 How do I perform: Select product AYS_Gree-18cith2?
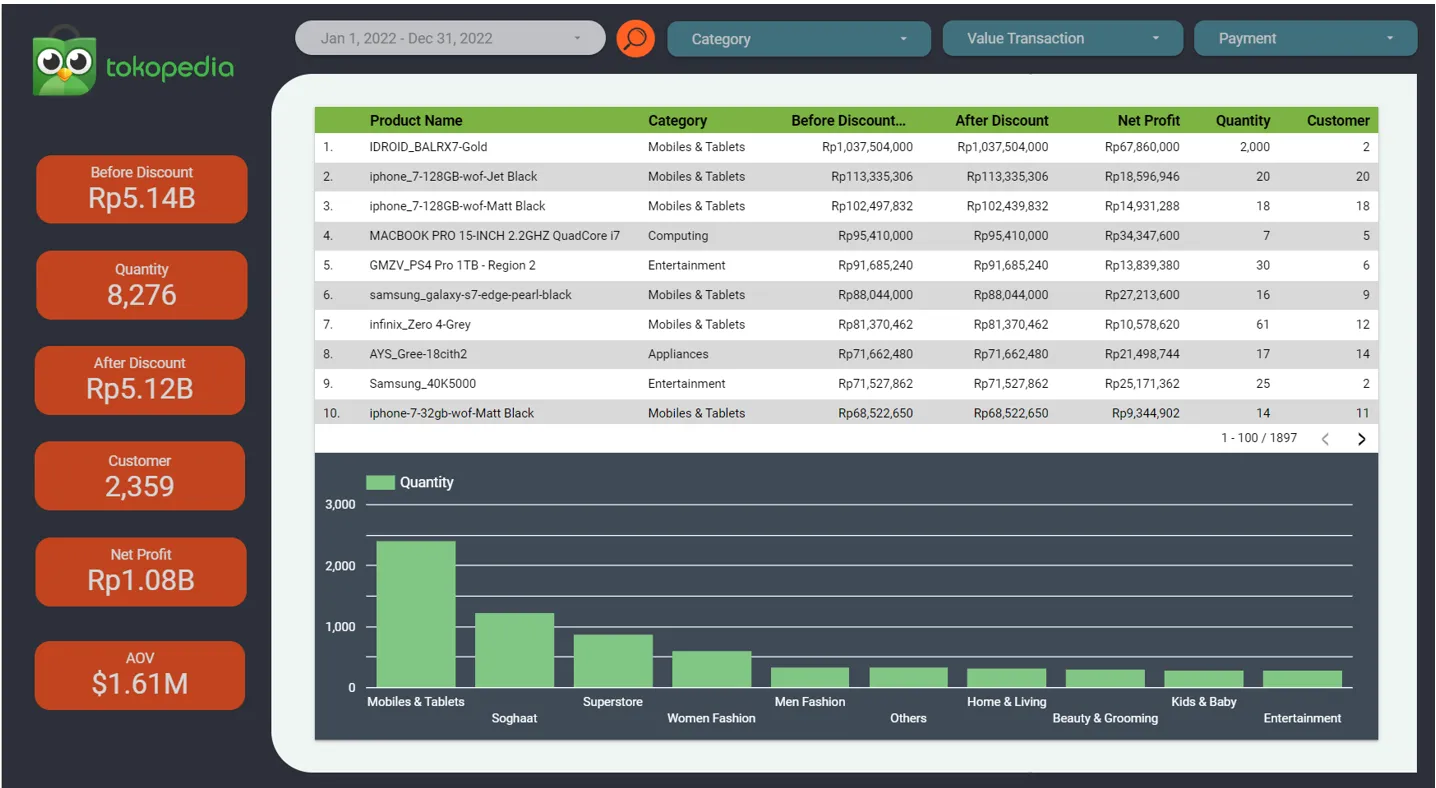click(418, 354)
